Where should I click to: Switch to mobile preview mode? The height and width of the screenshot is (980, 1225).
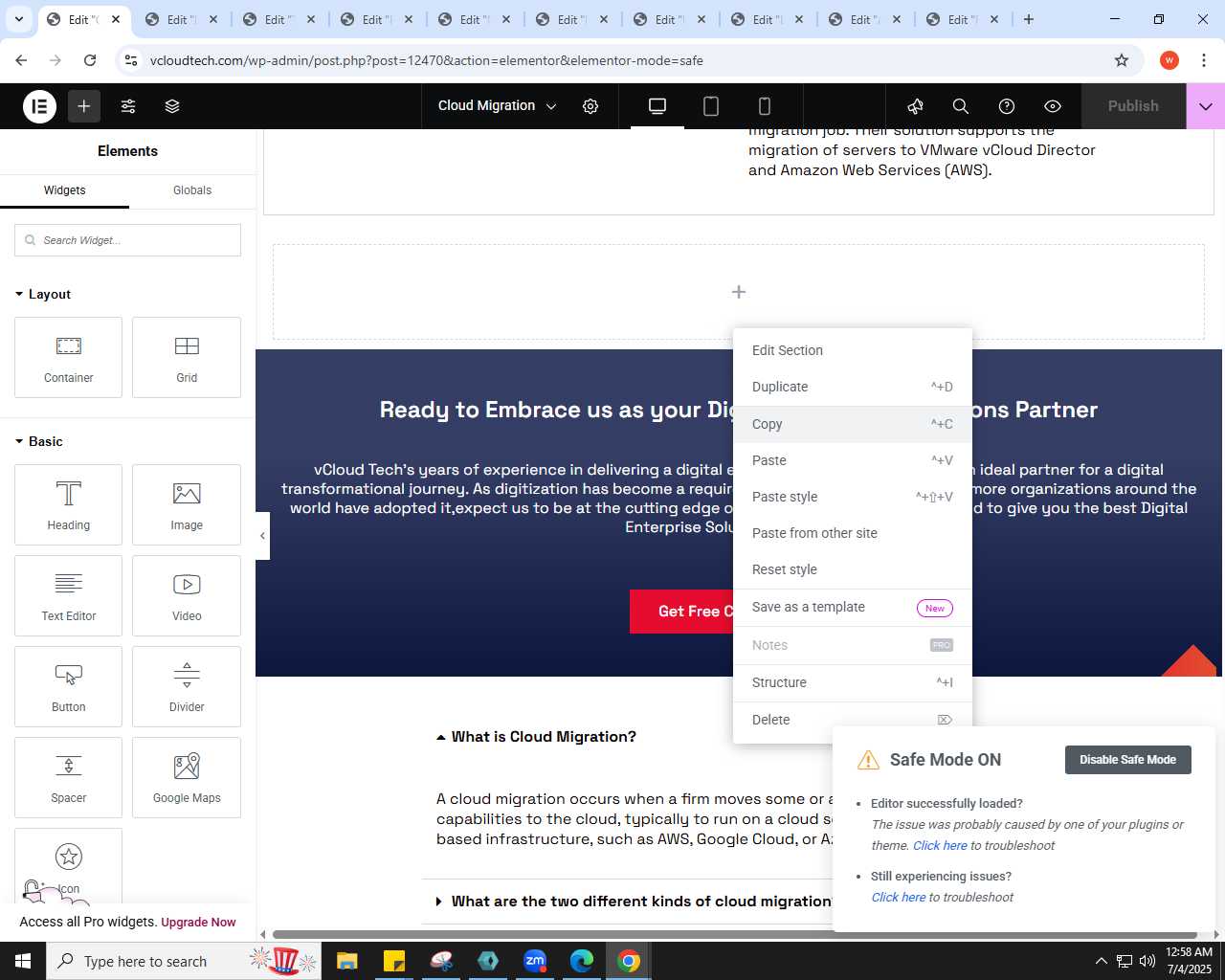tap(765, 106)
